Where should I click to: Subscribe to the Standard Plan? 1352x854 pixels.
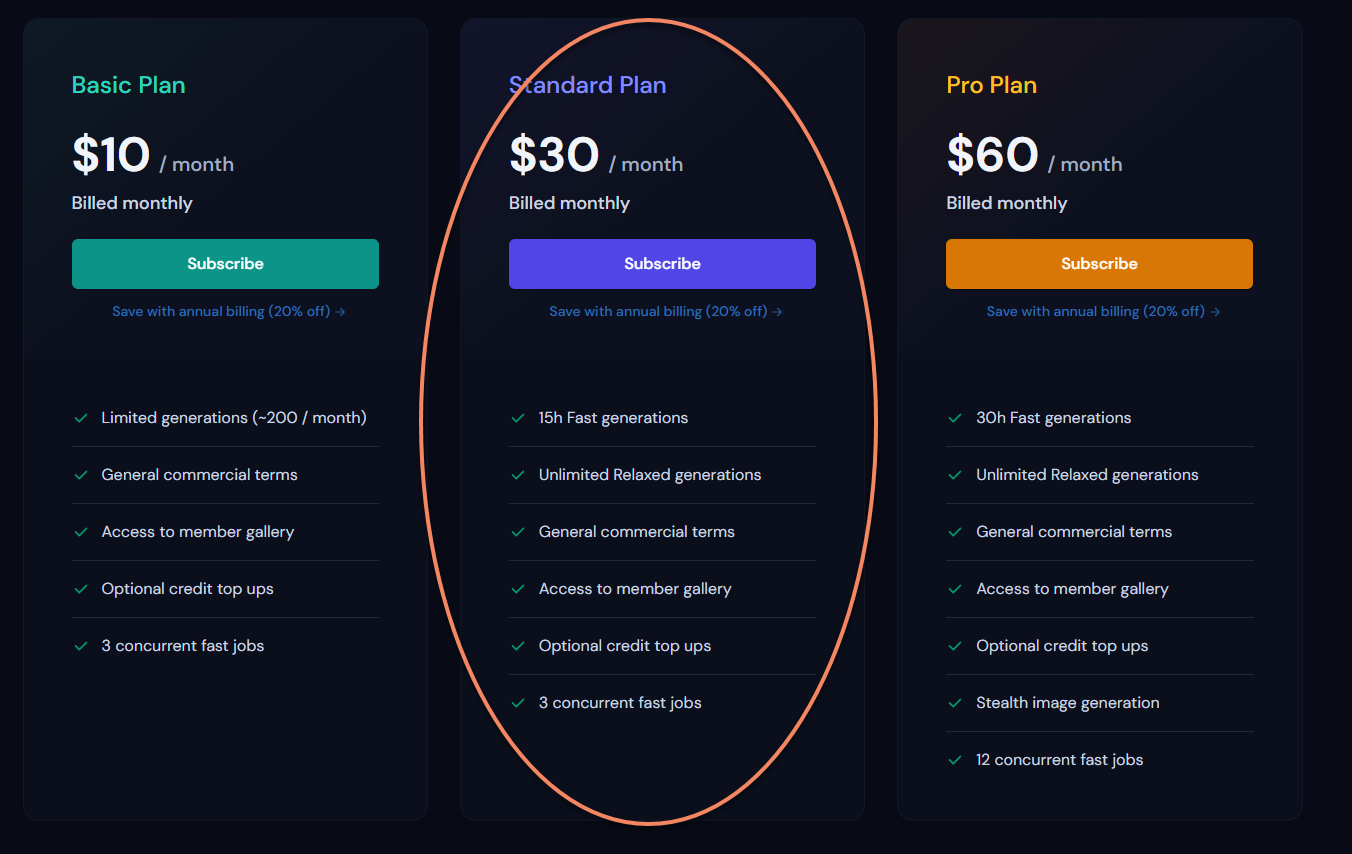(662, 264)
